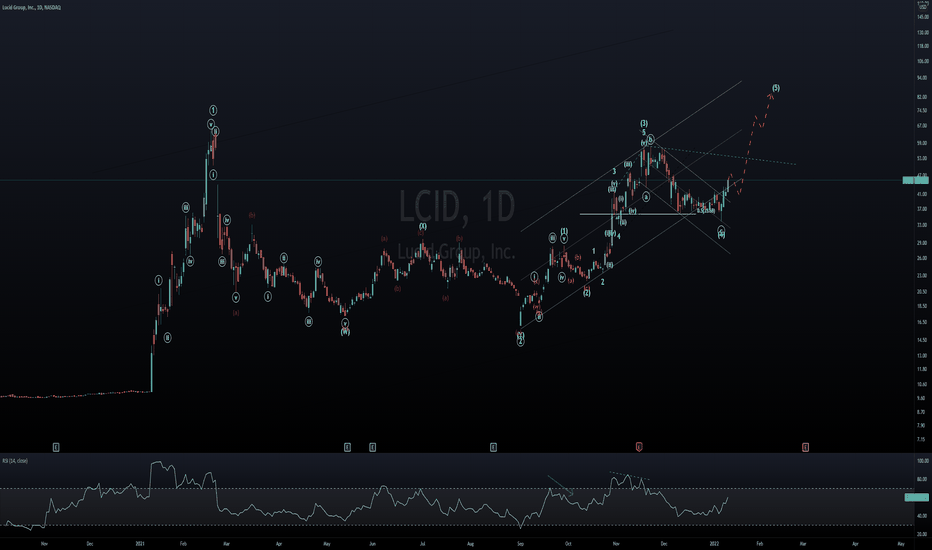Click the 145.00 price axis label
Screen dimensions: 932x550
pos(922,17)
